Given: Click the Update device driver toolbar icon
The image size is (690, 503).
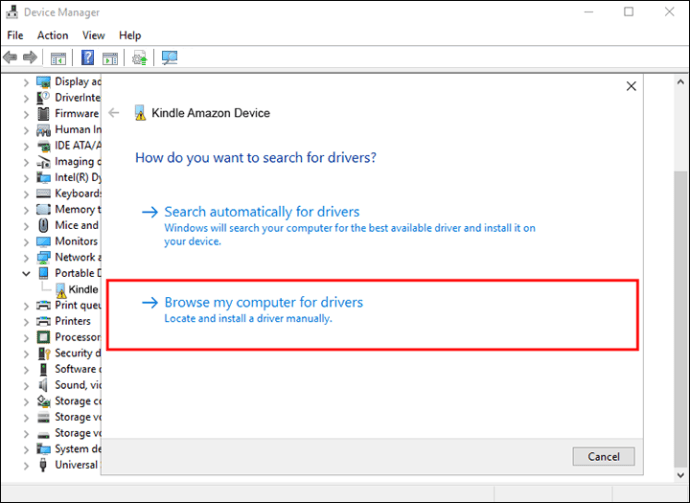Looking at the screenshot, I should [x=139, y=58].
